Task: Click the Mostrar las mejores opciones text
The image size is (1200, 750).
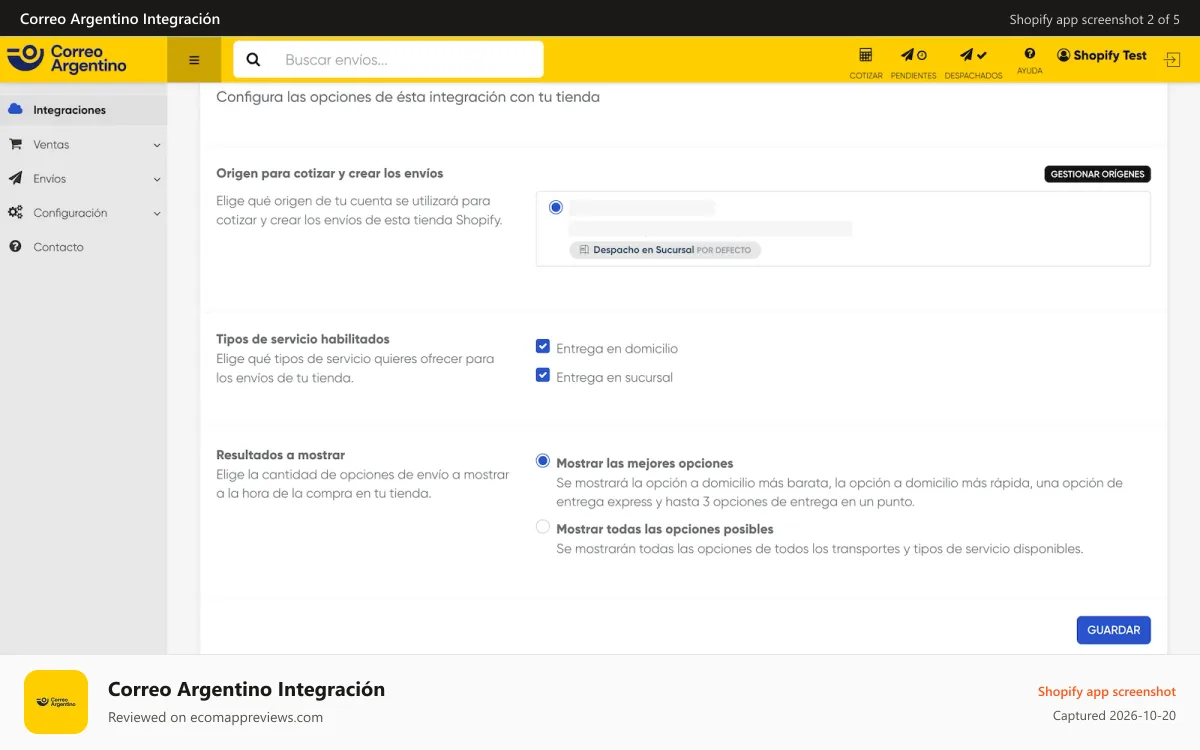Action: click(645, 463)
